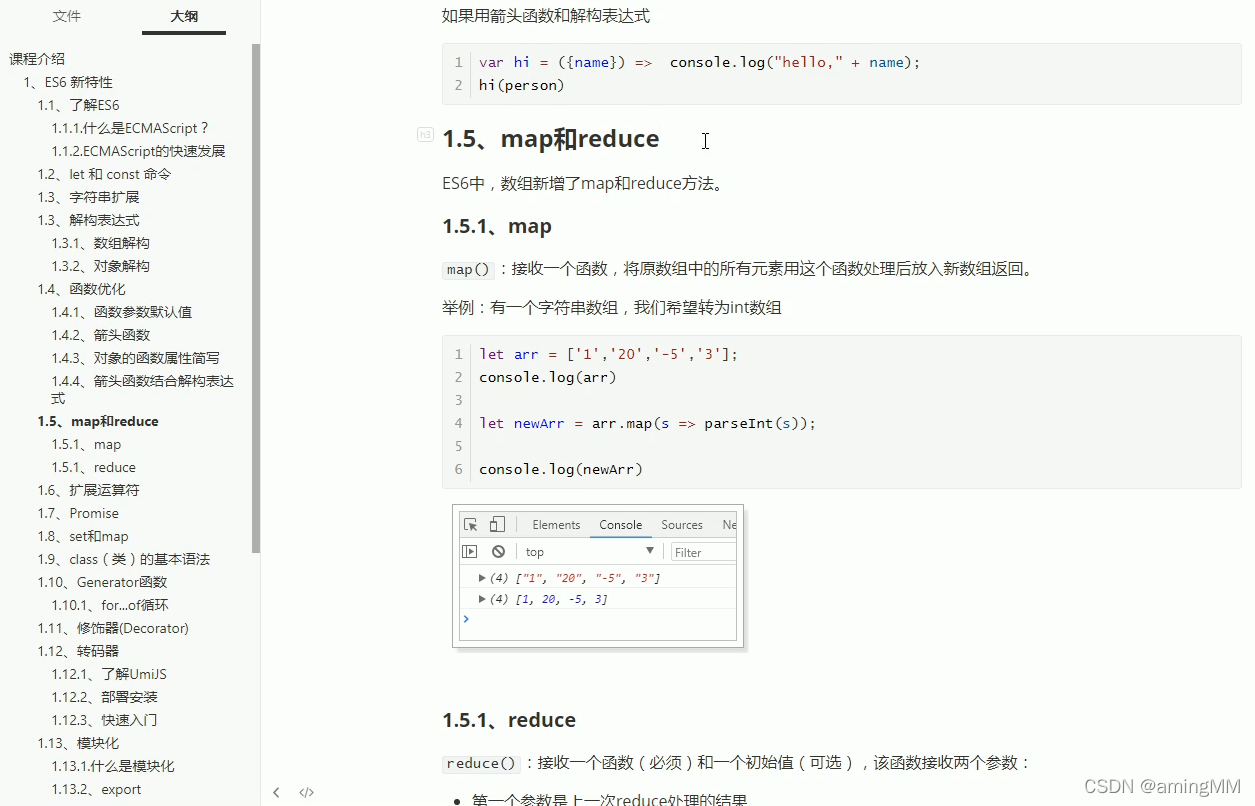Open 1.4.3、对象的函数属性简写 outline entry

coord(136,358)
